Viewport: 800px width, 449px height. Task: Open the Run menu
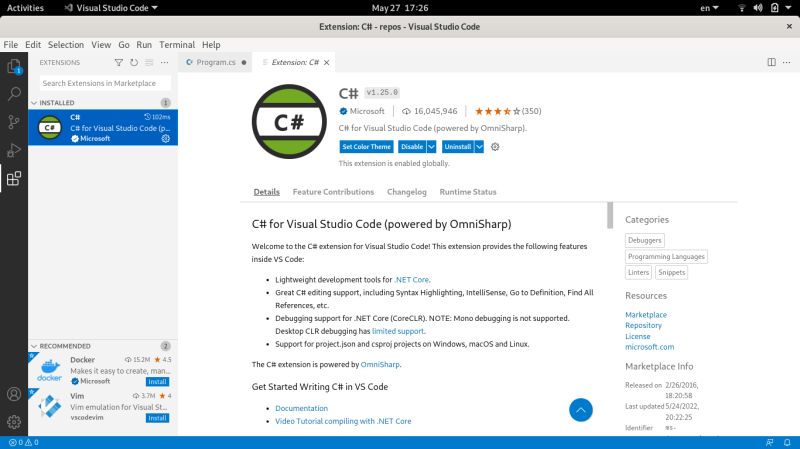144,45
